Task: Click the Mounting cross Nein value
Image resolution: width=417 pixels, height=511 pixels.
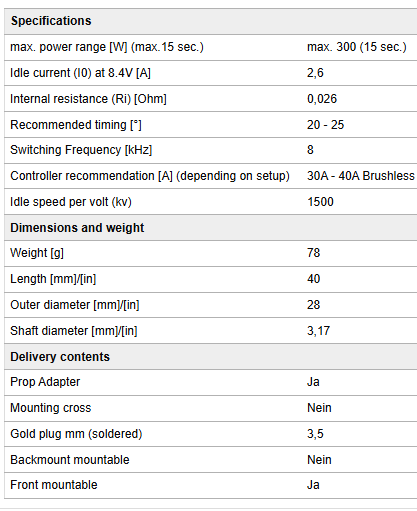Action: point(319,408)
